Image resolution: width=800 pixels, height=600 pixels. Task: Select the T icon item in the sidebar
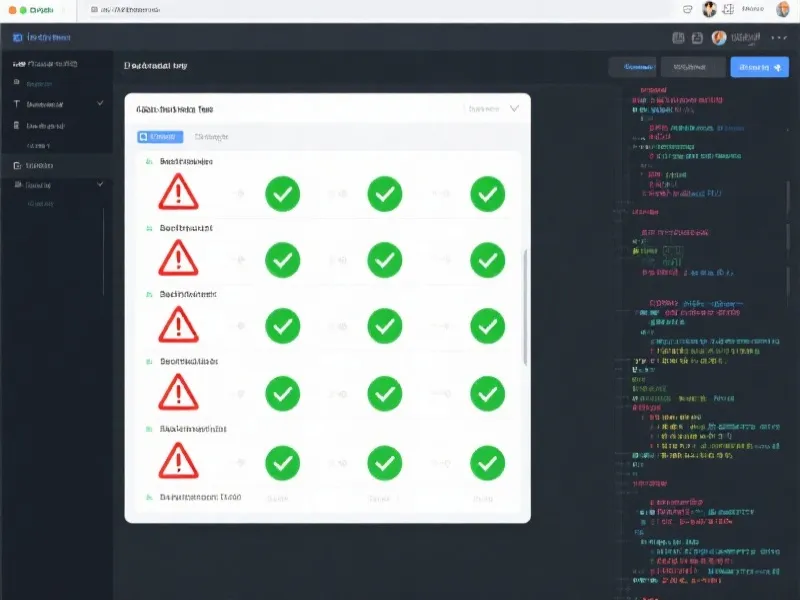click(17, 104)
